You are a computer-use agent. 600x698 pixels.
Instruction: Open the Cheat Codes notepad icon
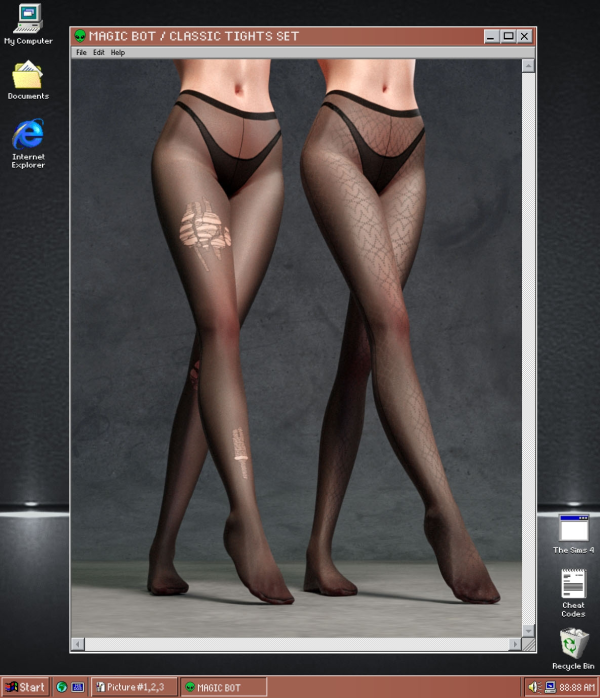573,593
